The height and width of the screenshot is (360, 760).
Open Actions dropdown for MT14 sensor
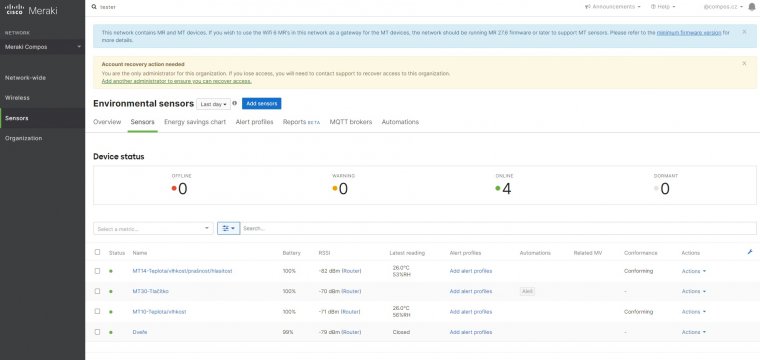point(694,271)
